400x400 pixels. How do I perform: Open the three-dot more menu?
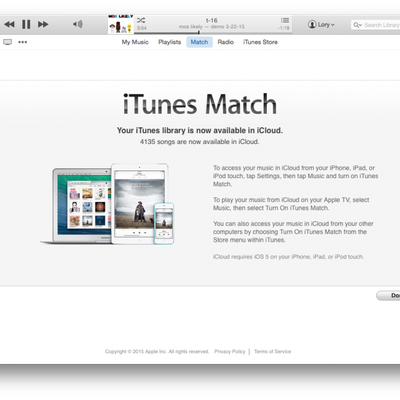click(23, 42)
